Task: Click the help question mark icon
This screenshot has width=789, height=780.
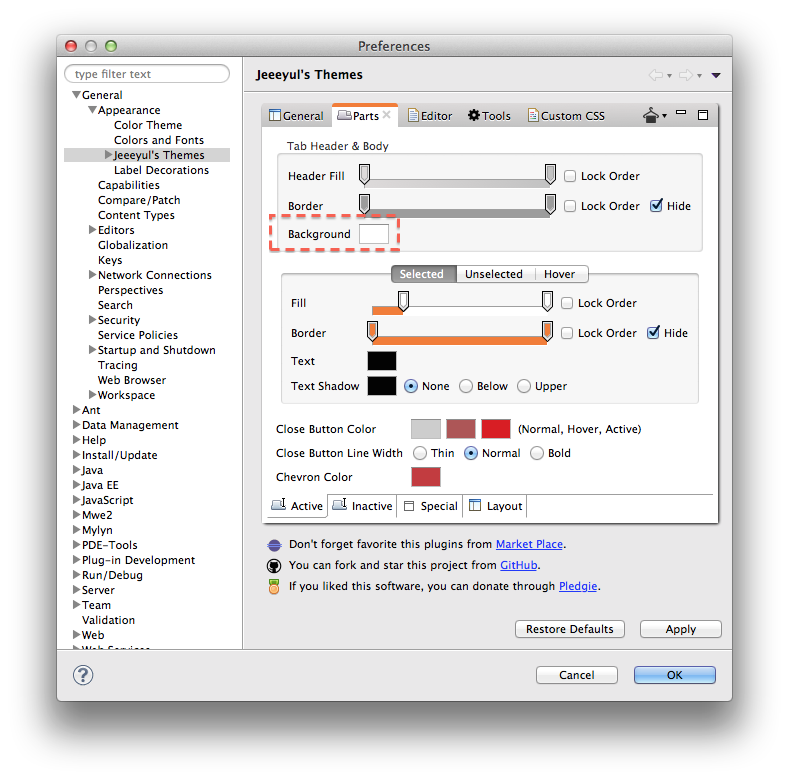Action: pyautogui.click(x=83, y=675)
